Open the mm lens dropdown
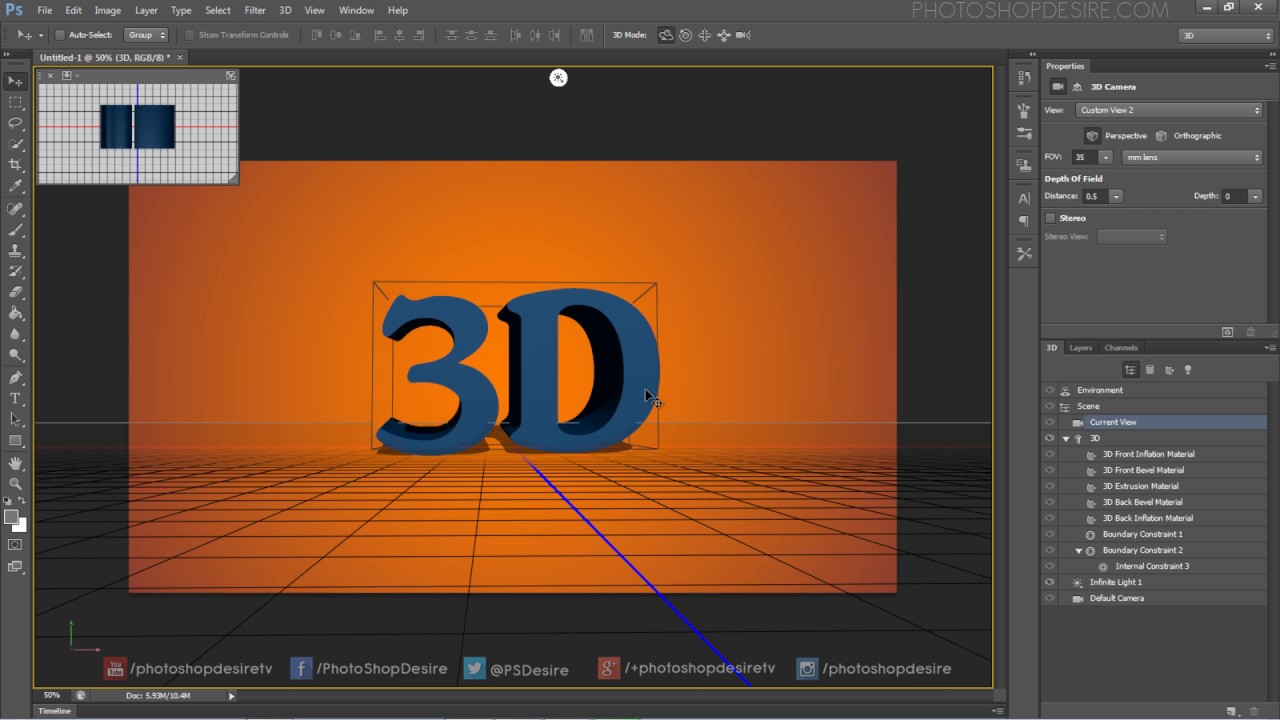 click(1191, 157)
